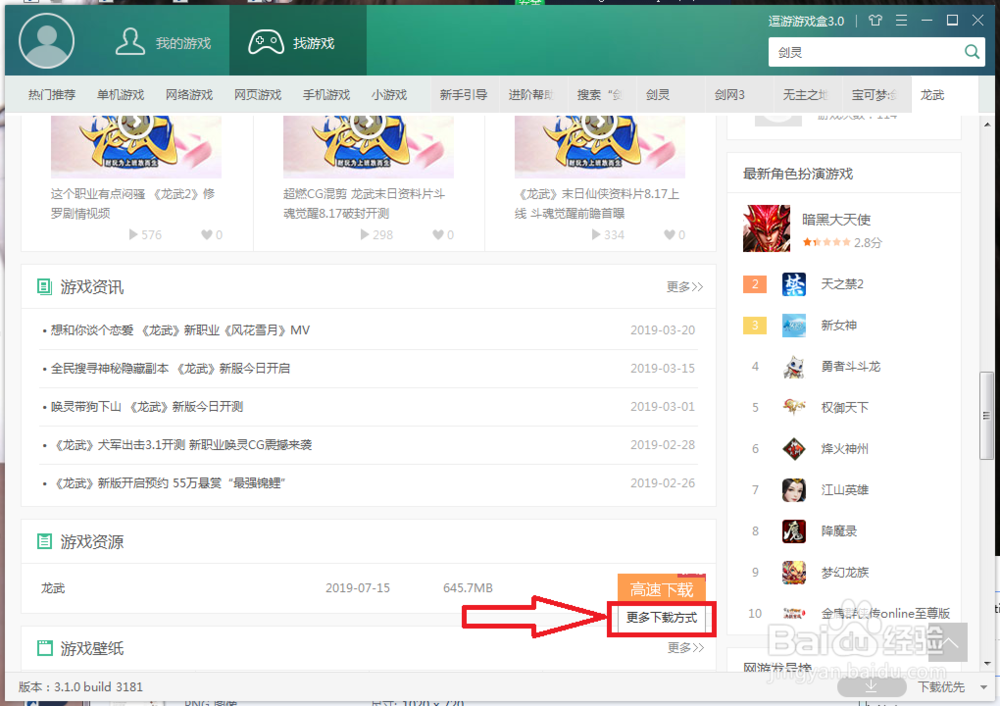This screenshot has width=1000, height=706.
Task: Click the scrollbar up arrow
Action: click(987, 124)
